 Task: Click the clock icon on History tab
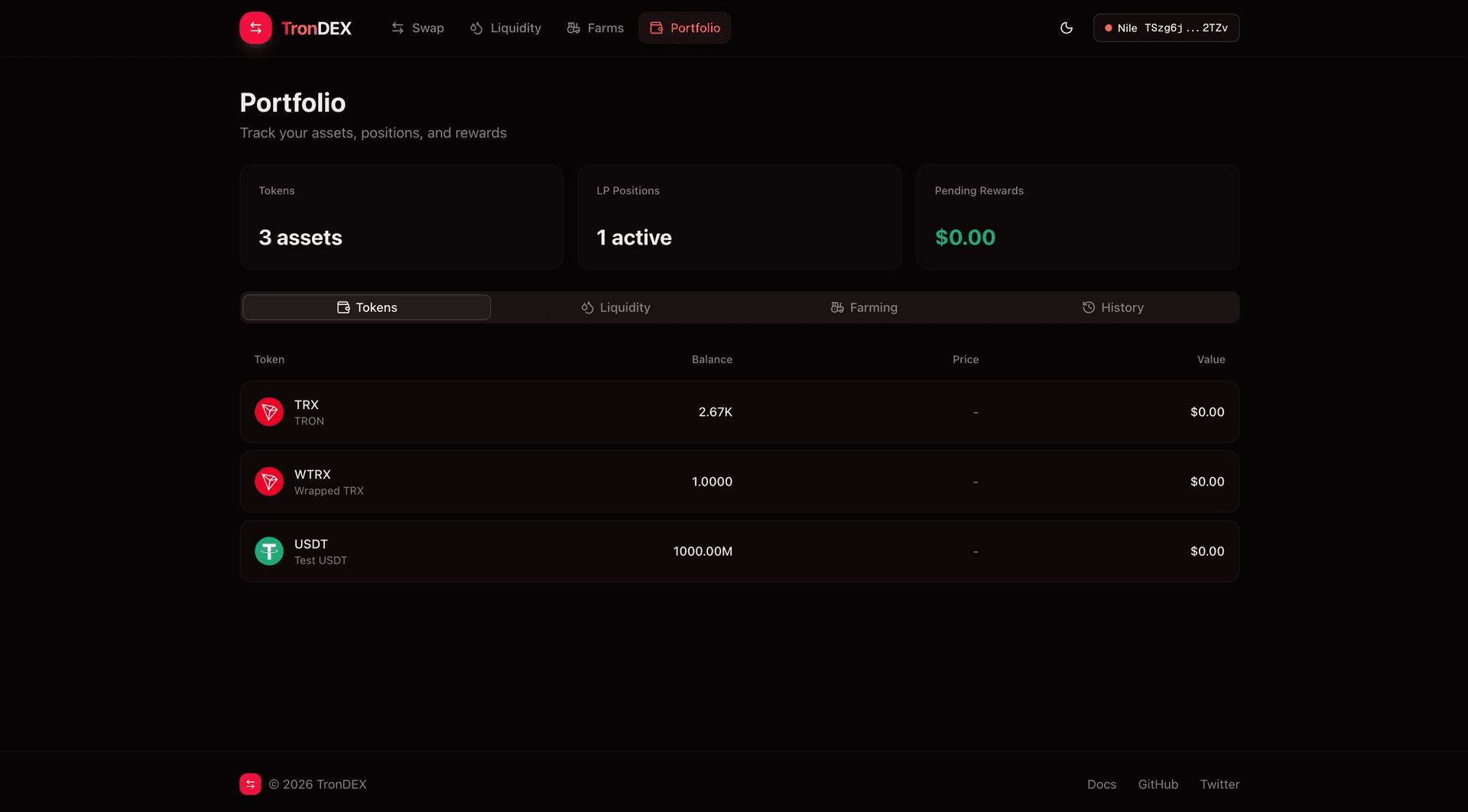pyautogui.click(x=1089, y=307)
